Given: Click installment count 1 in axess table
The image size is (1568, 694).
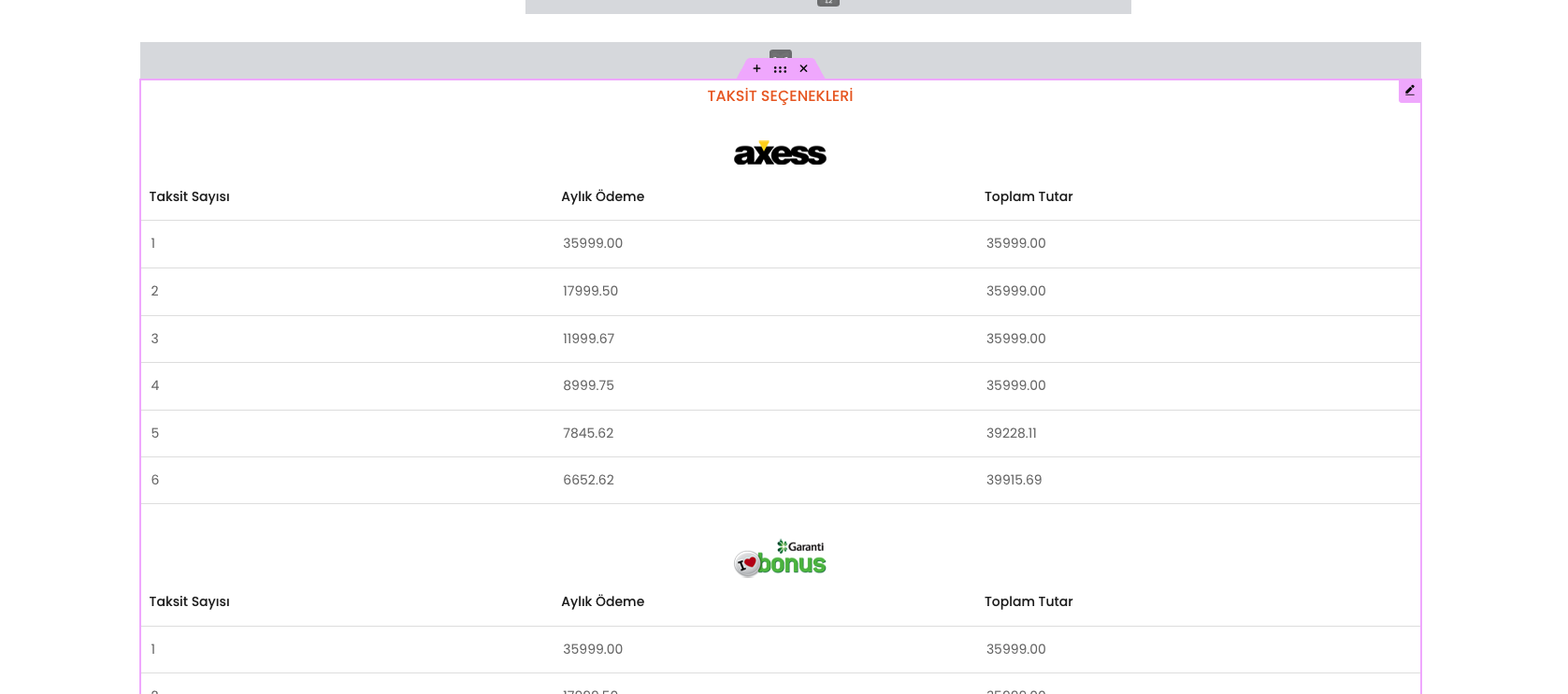Looking at the screenshot, I should click(x=153, y=243).
